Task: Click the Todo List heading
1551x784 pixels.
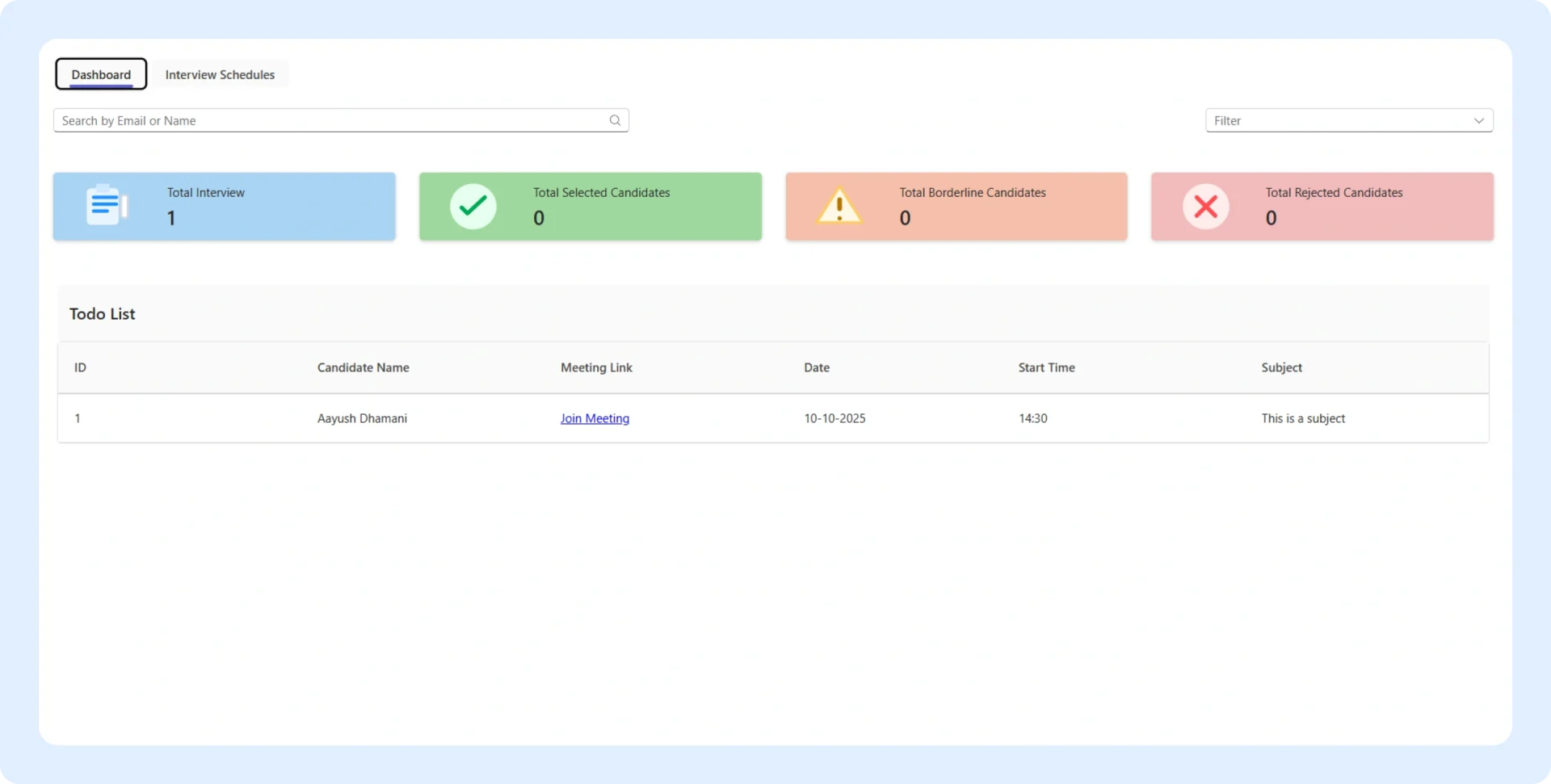Action: (x=101, y=313)
